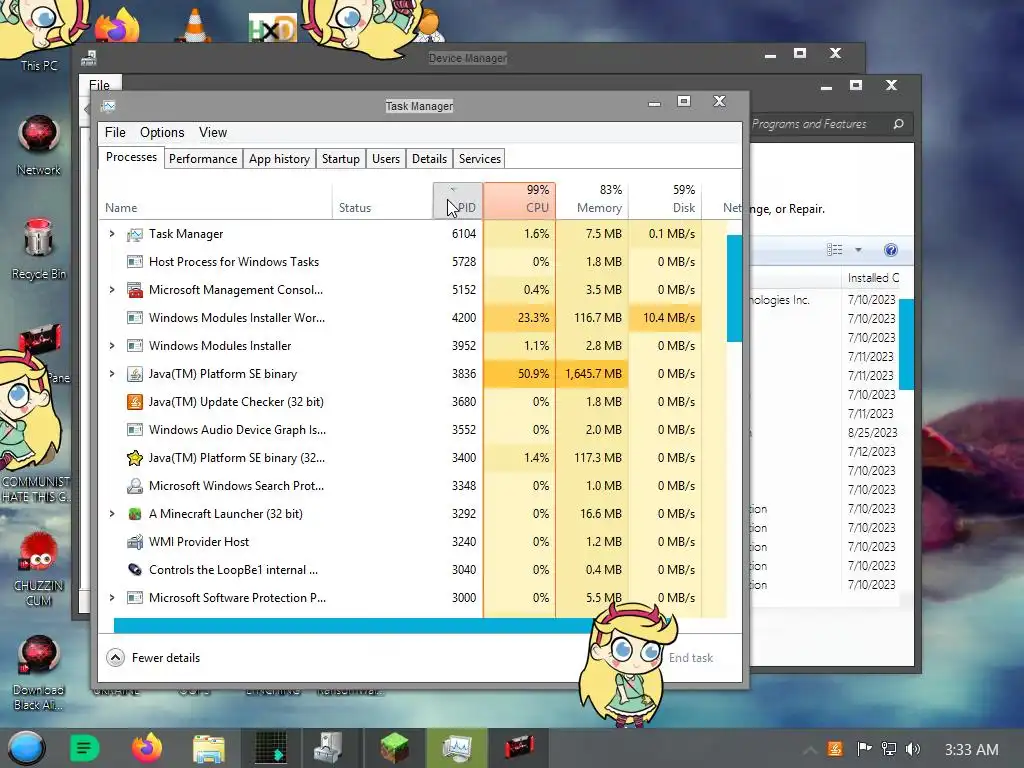This screenshot has height=768, width=1024.
Task: Click the Installed On column header
Action: click(x=874, y=278)
